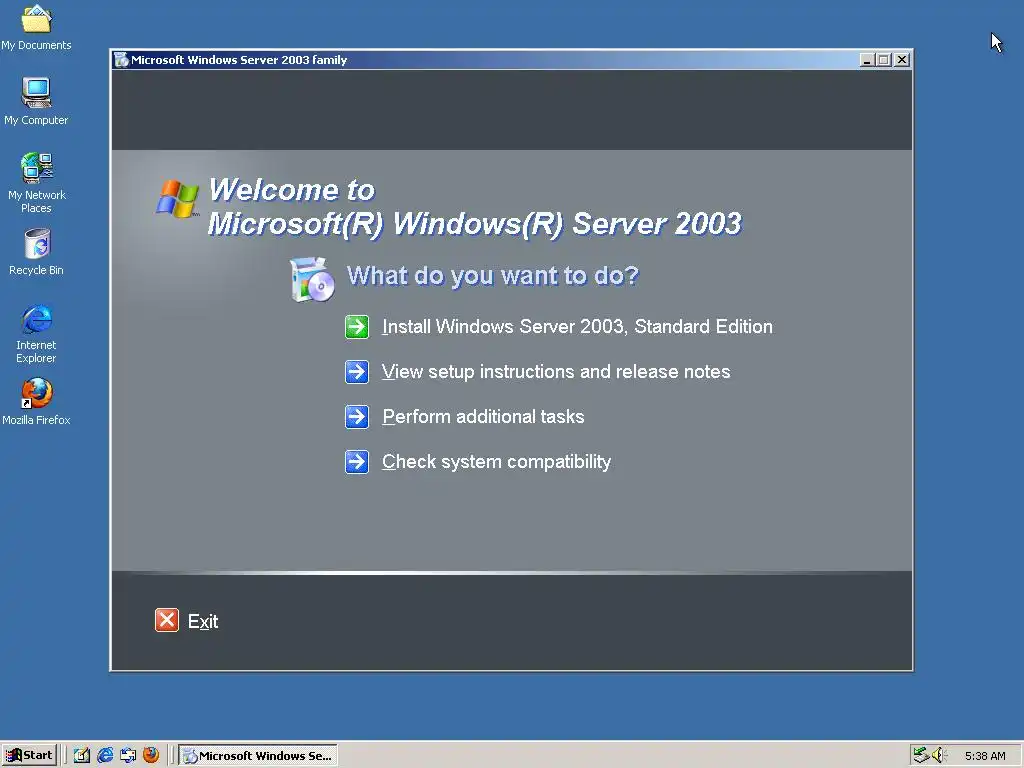
Task: Open View setup instructions and release notes
Action: click(556, 372)
